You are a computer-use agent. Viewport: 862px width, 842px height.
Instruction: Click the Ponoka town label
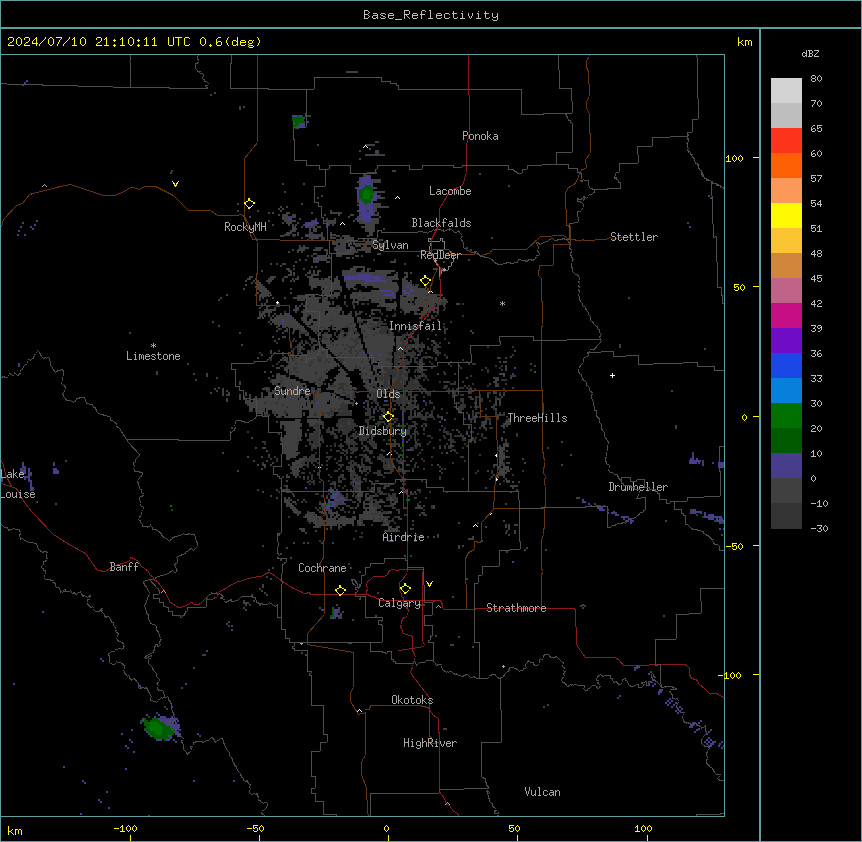480,136
